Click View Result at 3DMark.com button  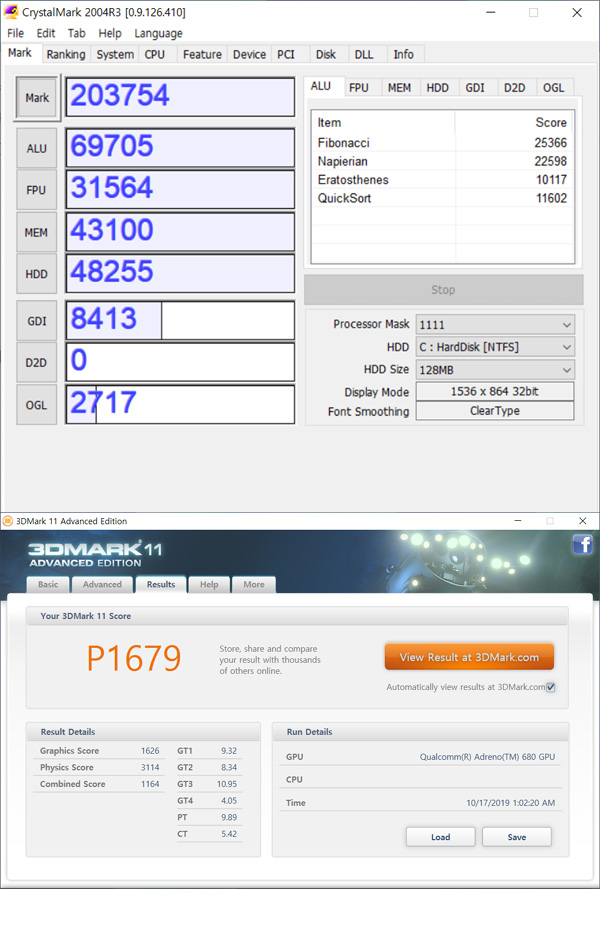pyautogui.click(x=469, y=657)
